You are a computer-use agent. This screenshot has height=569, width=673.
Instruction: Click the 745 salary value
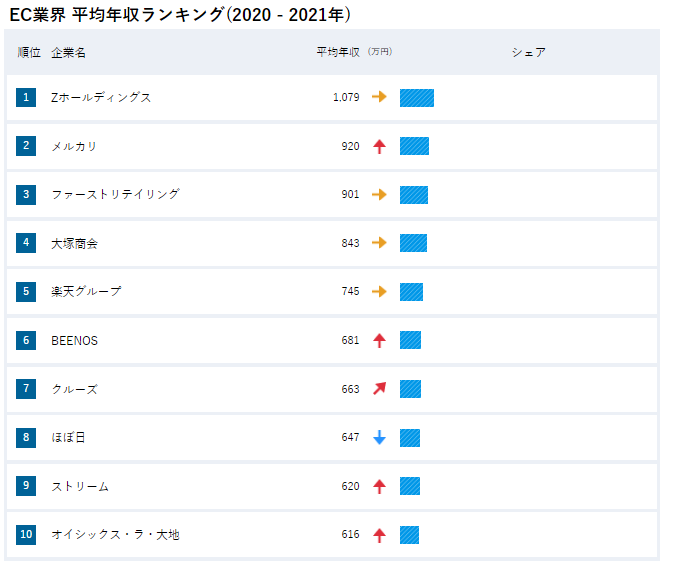[350, 291]
